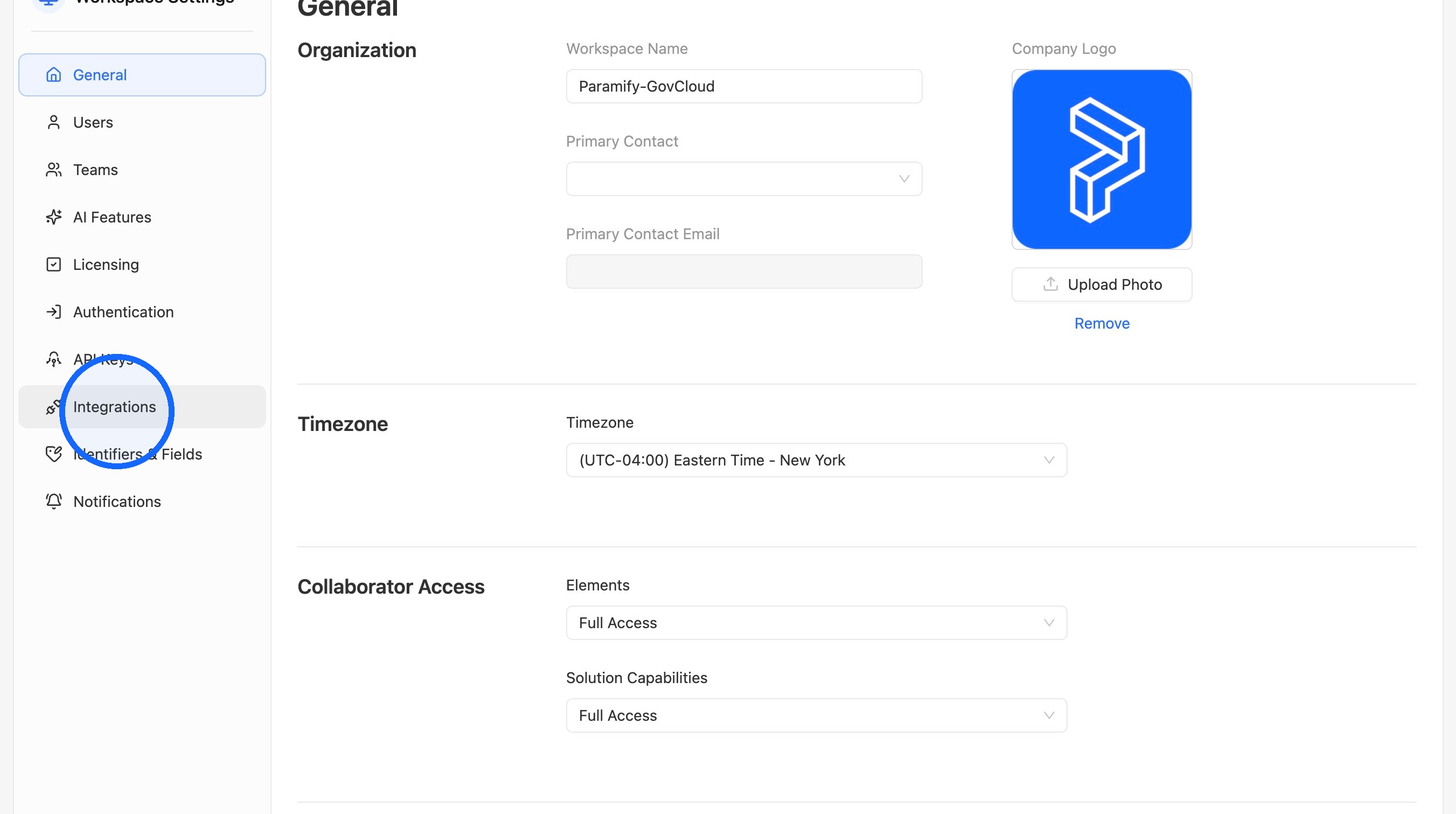
Task: Open AI Features settings
Action: (x=142, y=217)
